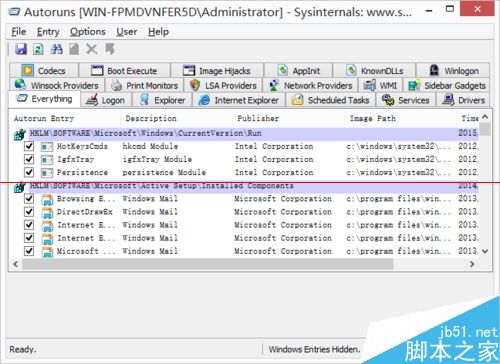Open the Drivers tab
The height and width of the screenshot is (364, 500).
coord(463,100)
